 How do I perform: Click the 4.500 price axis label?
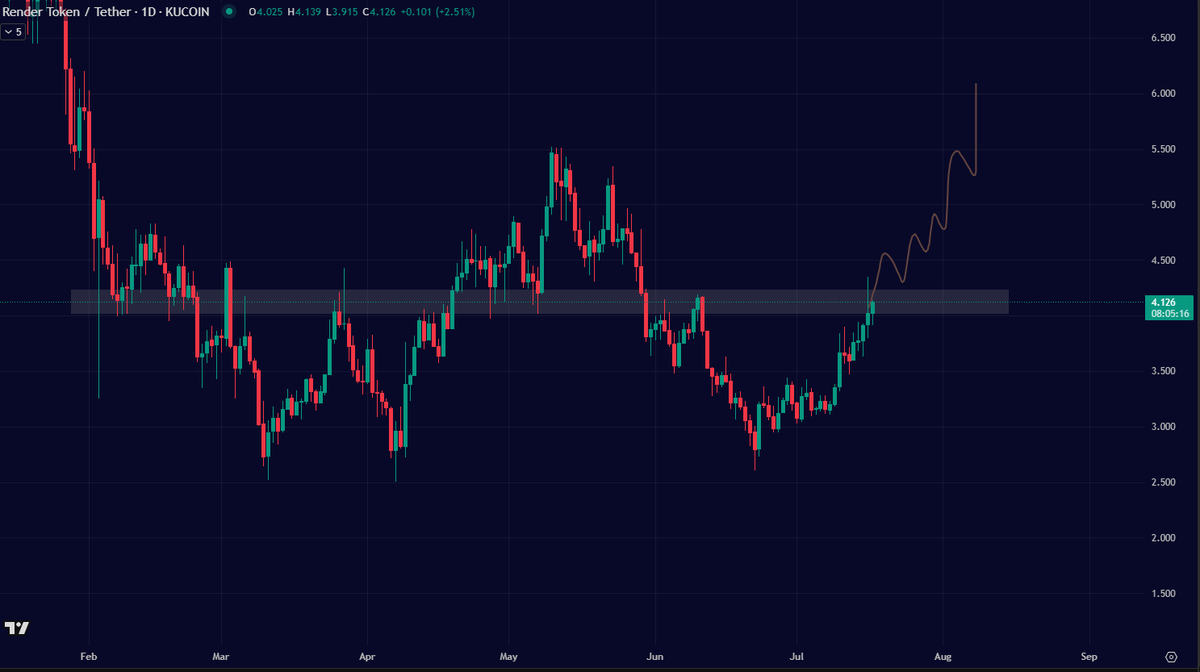pos(1162,260)
